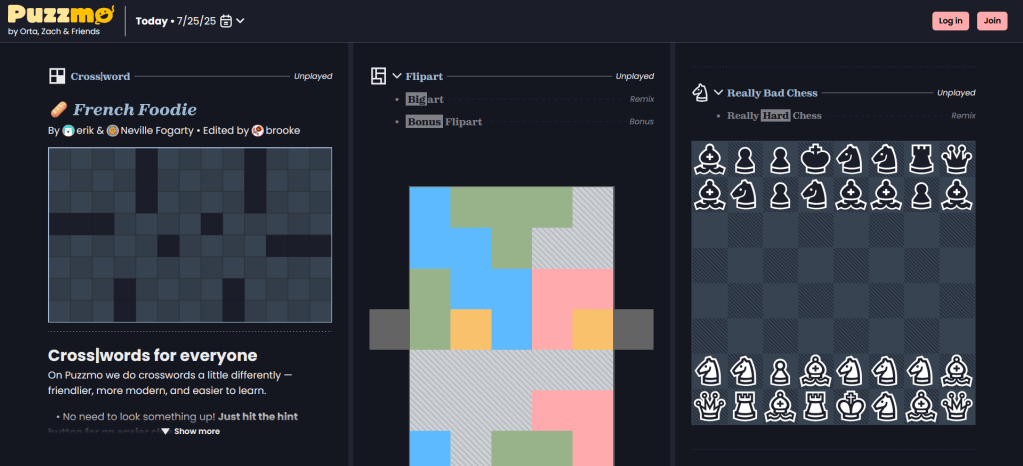Open the Big Flipart remix

425,99
